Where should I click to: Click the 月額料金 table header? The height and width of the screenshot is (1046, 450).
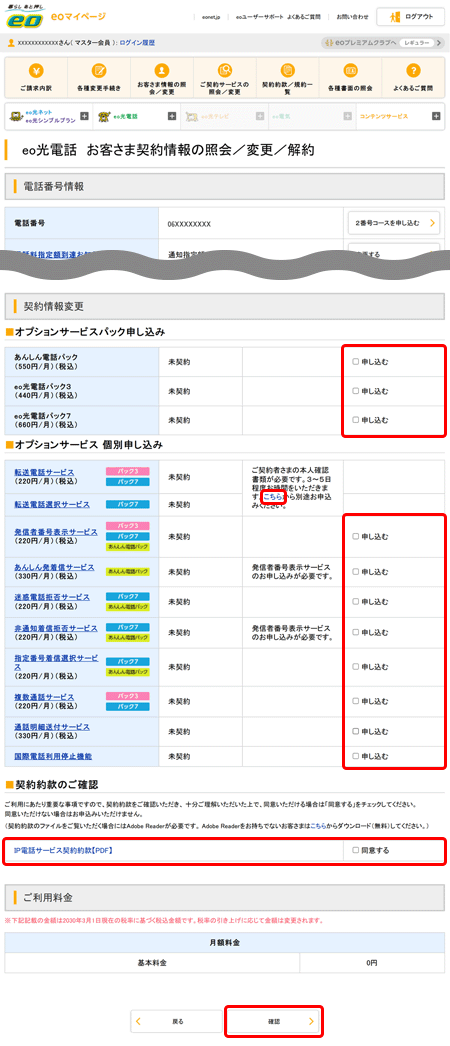point(225,942)
